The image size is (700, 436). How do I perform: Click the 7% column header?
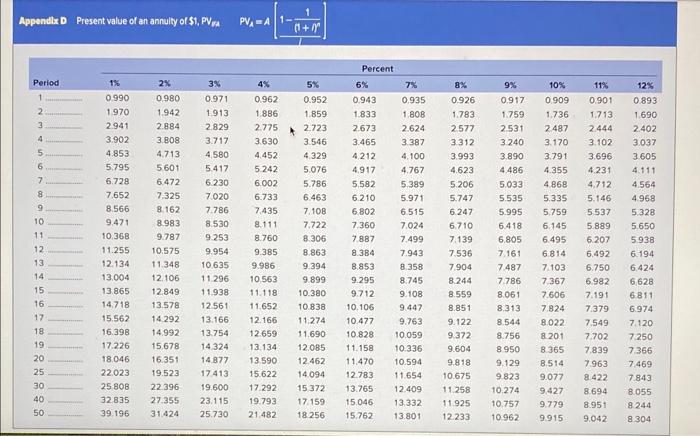pyautogui.click(x=411, y=84)
